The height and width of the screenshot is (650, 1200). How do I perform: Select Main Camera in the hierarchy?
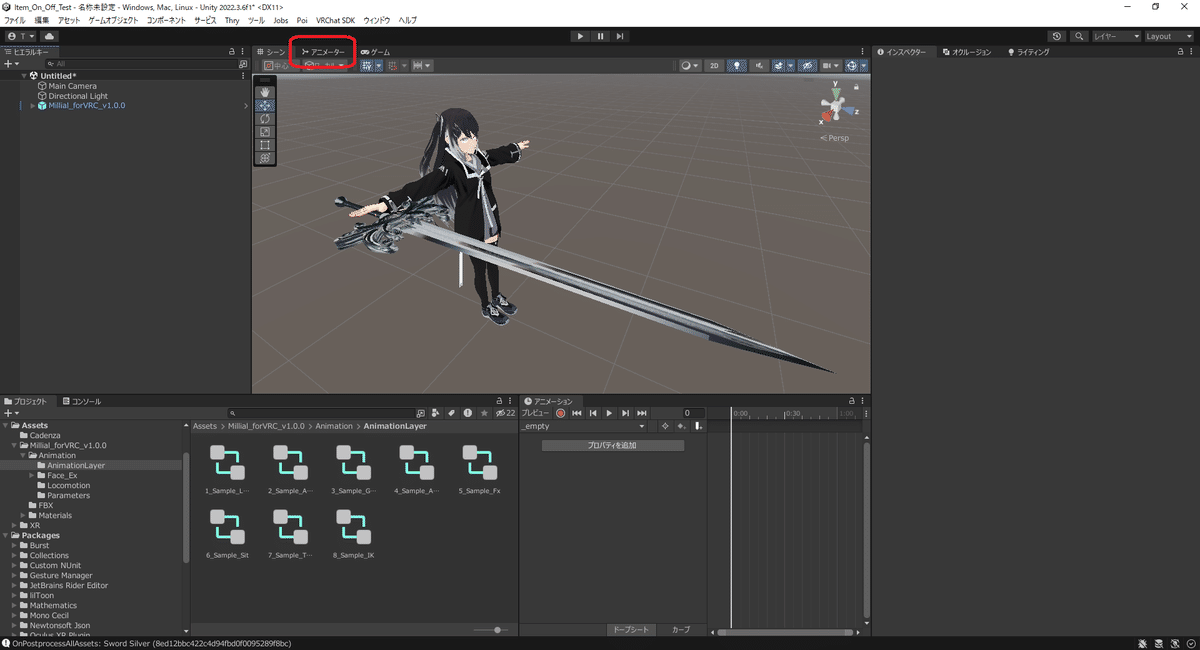(72, 86)
